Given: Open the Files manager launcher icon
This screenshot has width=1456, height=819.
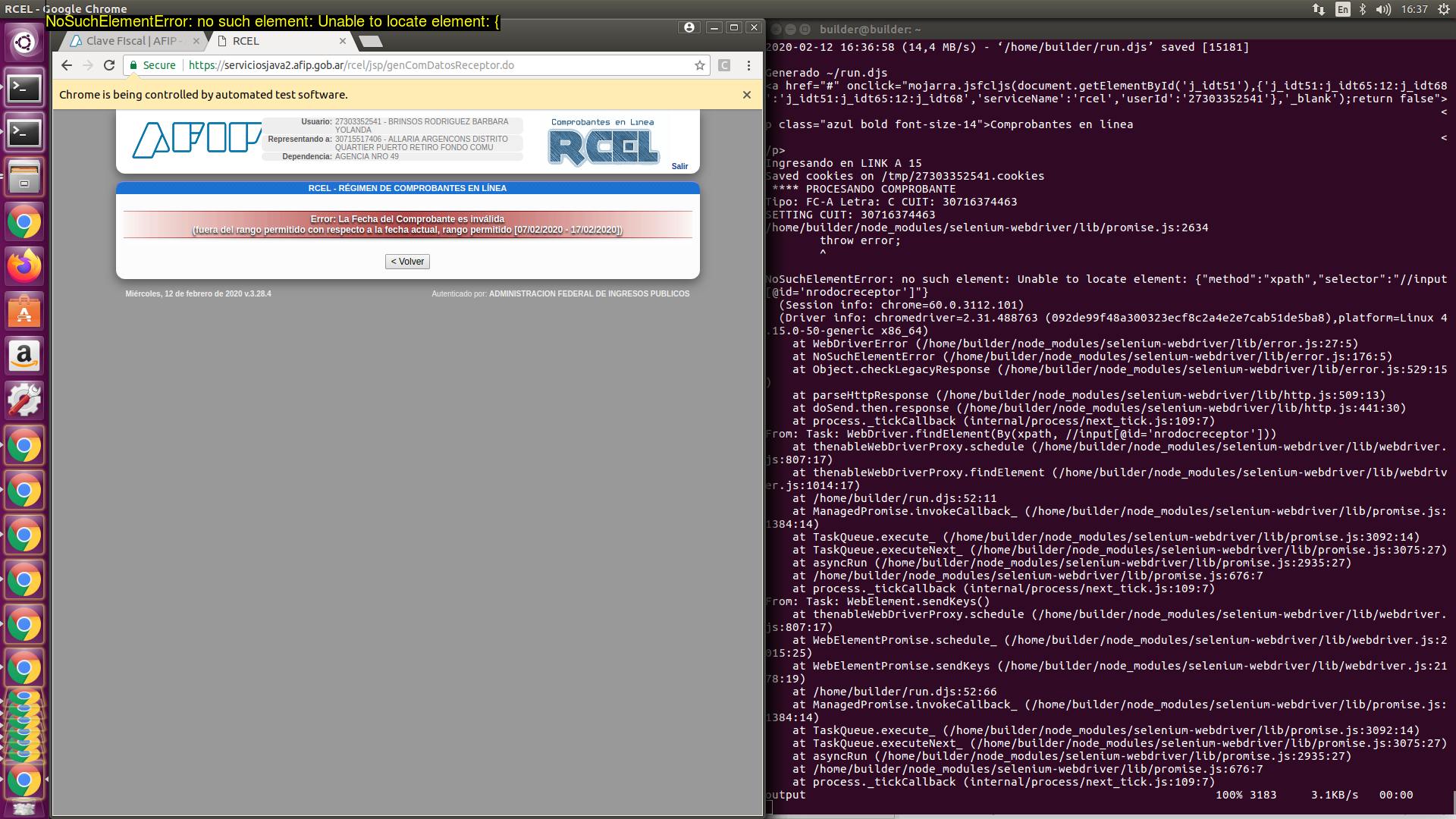Looking at the screenshot, I should tap(24, 177).
